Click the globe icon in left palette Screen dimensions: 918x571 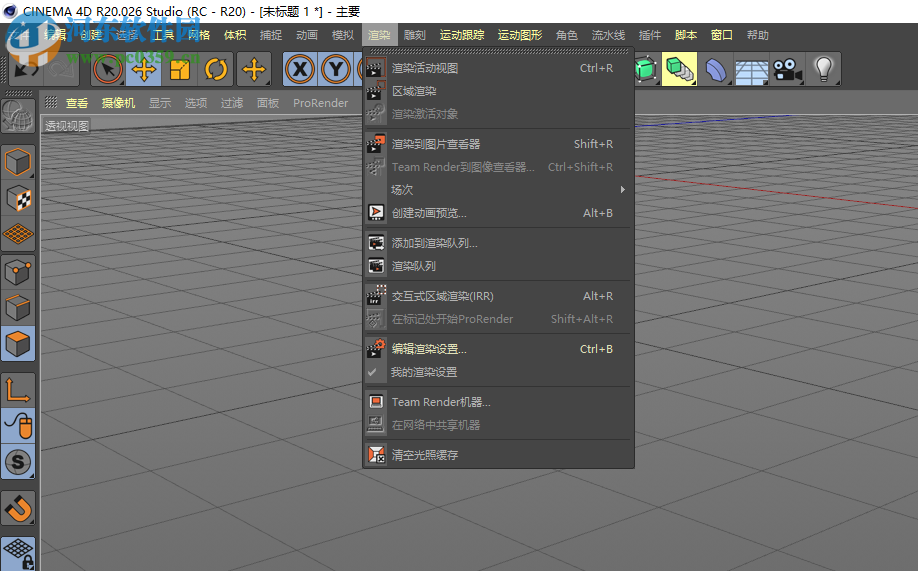click(18, 115)
